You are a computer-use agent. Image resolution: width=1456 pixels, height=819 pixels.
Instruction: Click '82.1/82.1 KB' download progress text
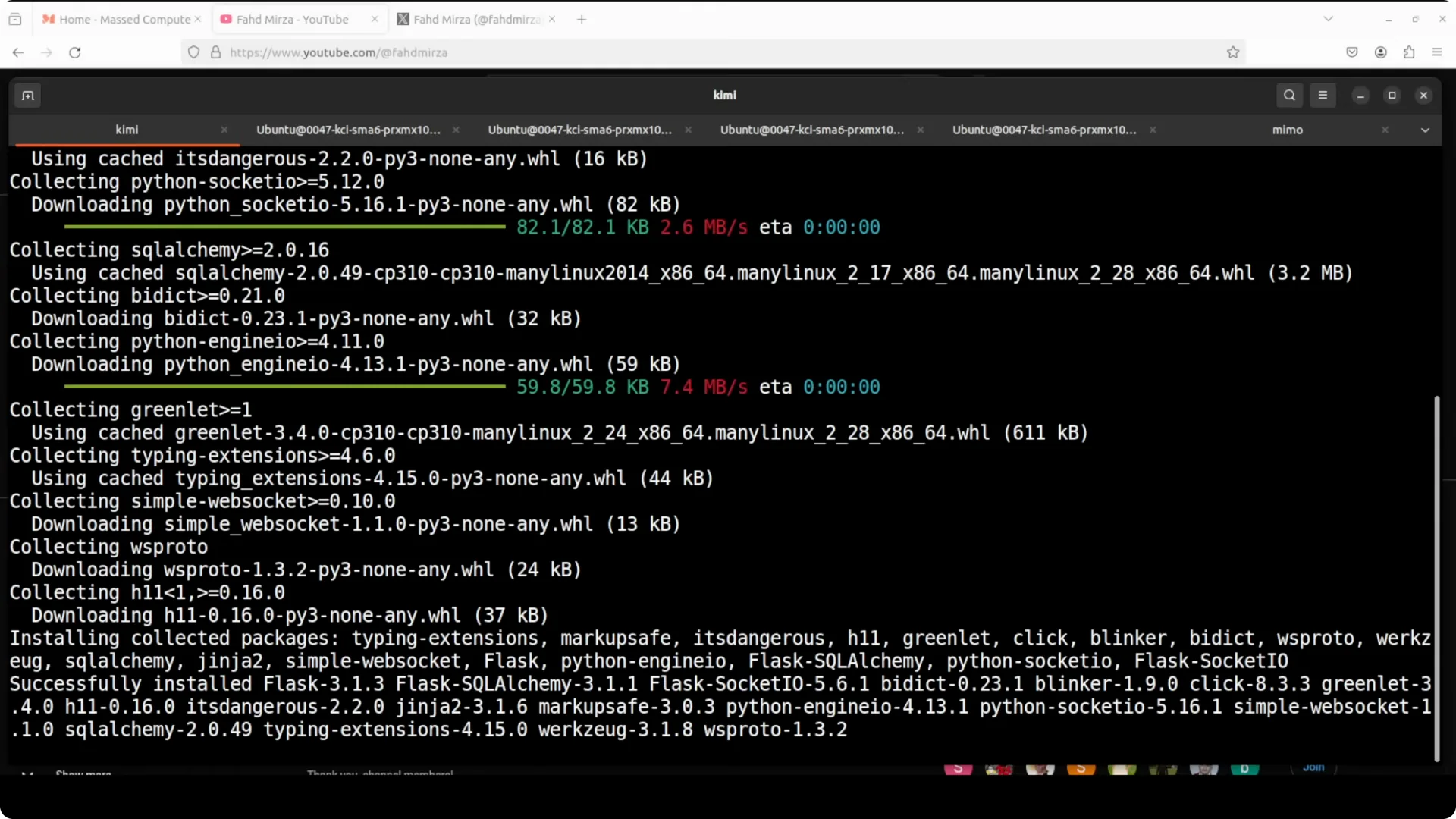(582, 227)
